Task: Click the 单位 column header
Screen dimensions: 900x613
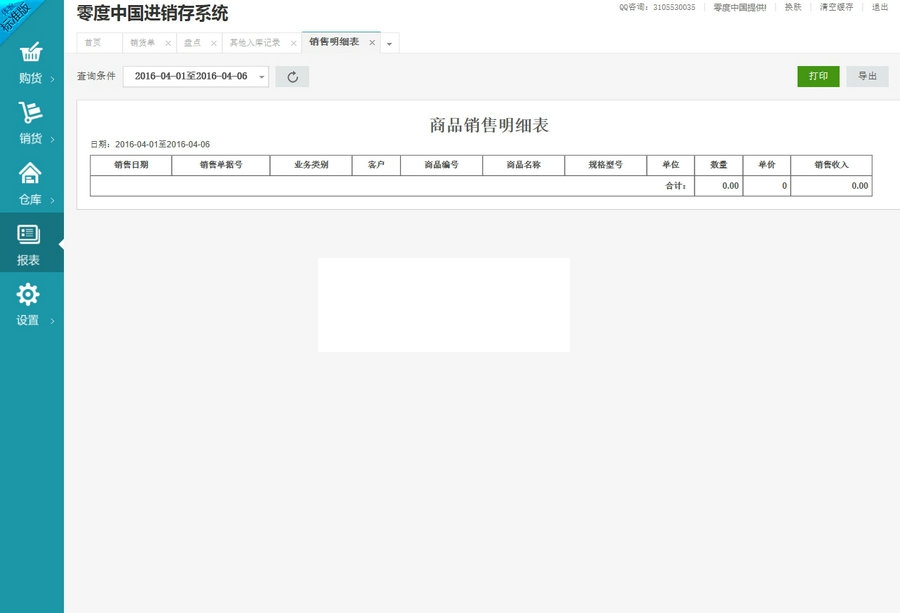Action: point(670,165)
